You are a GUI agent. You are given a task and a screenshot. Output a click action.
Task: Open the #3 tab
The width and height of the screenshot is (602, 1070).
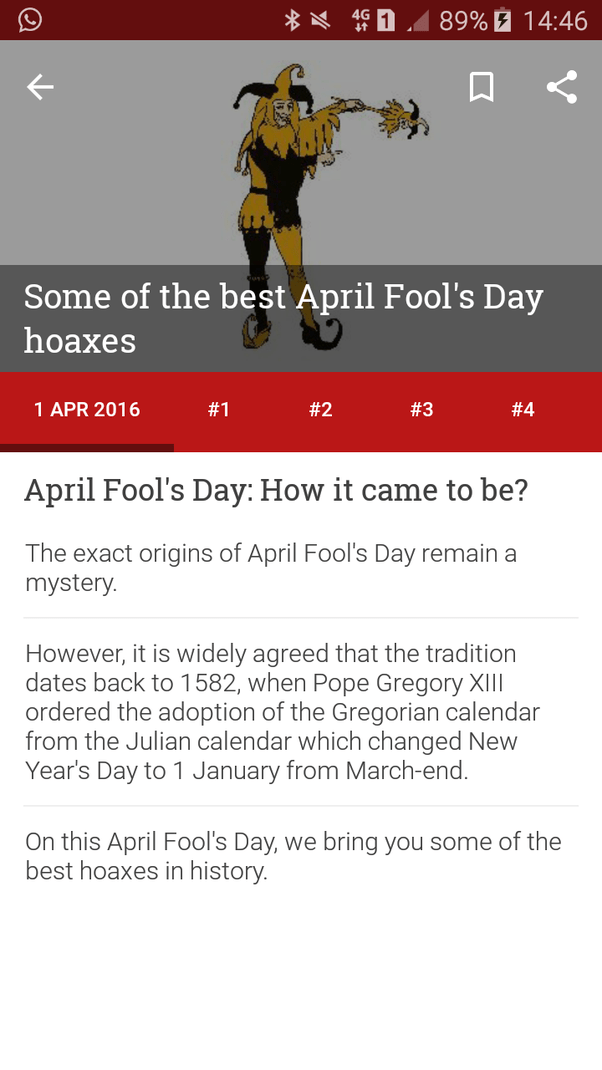click(x=422, y=409)
